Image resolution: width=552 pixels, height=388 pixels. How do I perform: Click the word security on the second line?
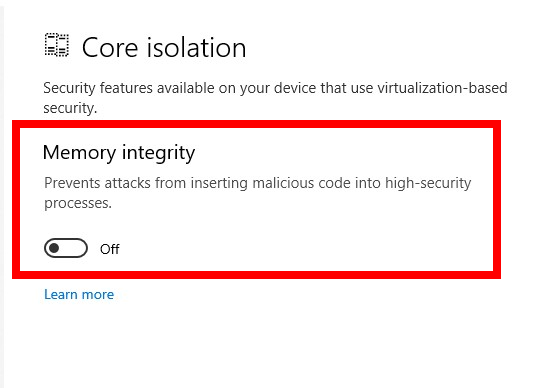click(x=70, y=108)
